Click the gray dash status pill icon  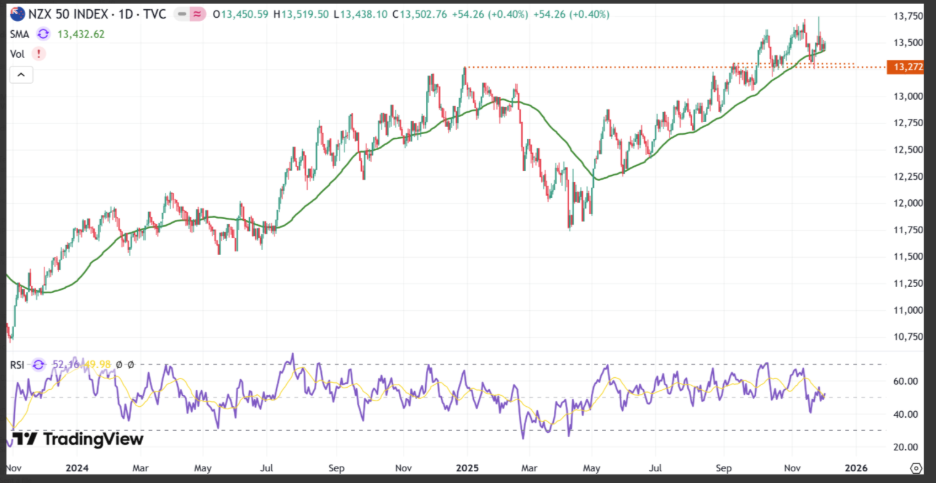pos(182,14)
